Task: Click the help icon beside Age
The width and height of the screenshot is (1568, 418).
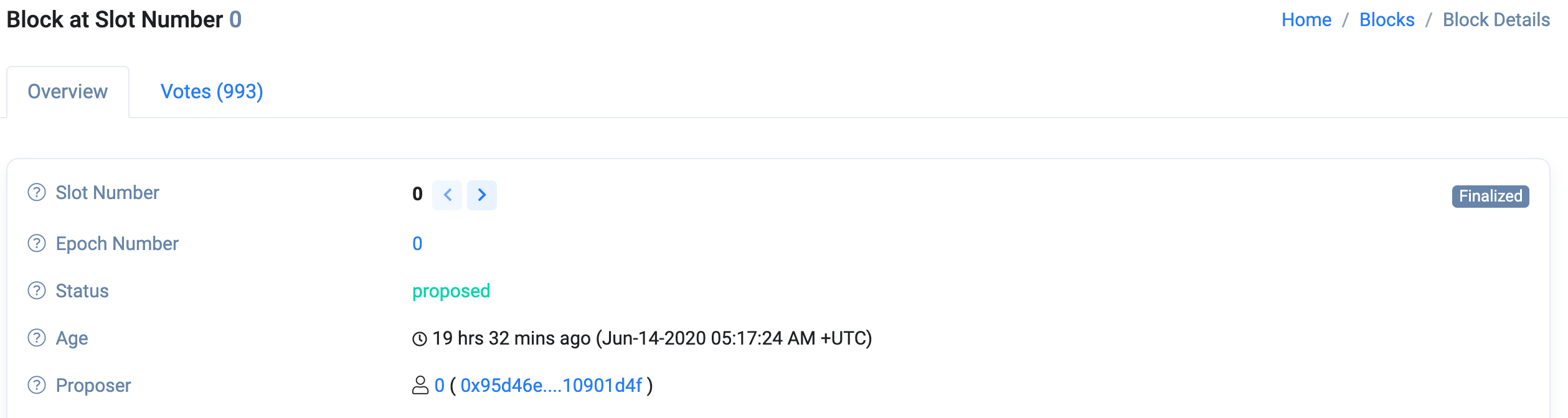Action: coord(35,338)
